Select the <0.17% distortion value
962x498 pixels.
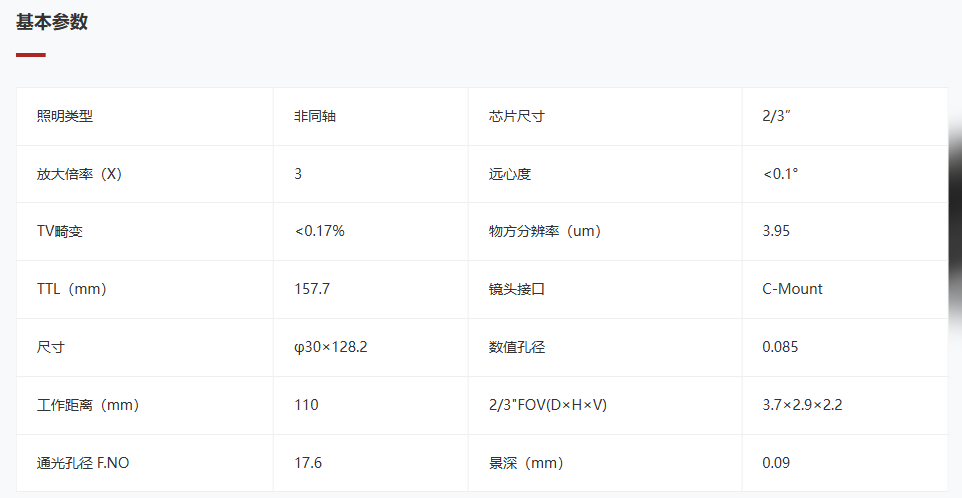pyautogui.click(x=320, y=231)
